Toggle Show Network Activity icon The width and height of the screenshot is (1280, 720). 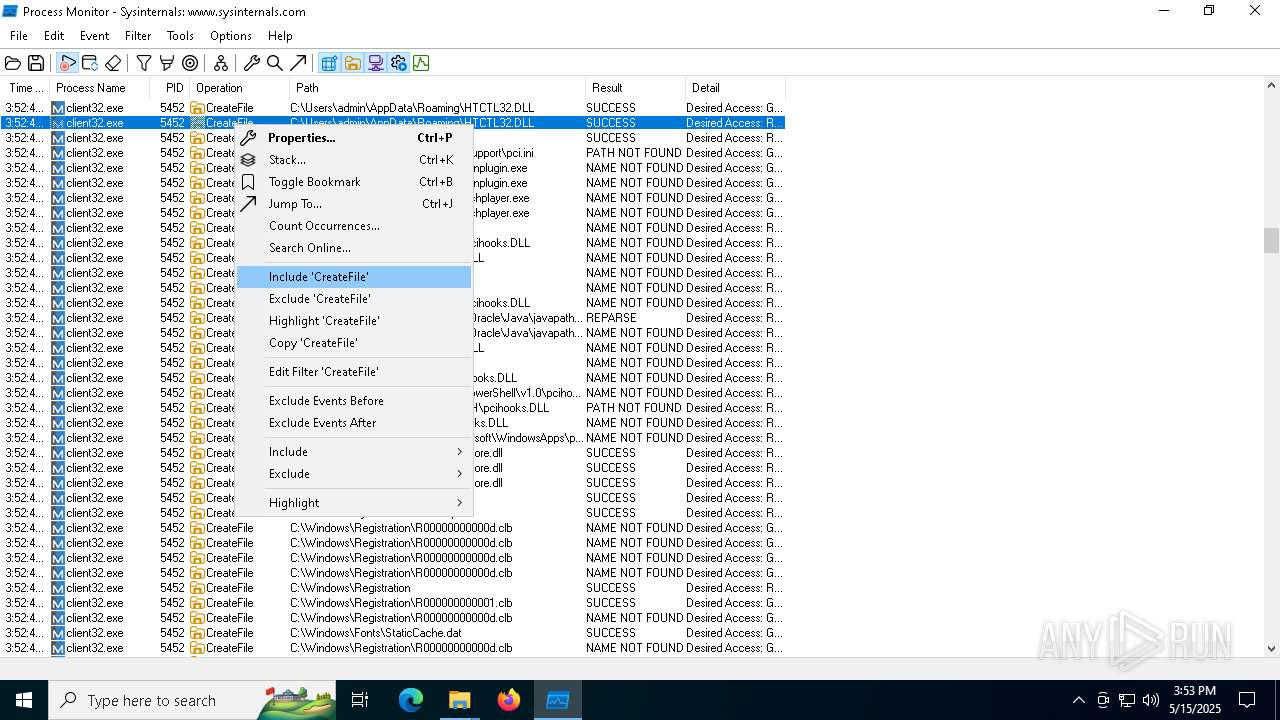click(x=375, y=63)
